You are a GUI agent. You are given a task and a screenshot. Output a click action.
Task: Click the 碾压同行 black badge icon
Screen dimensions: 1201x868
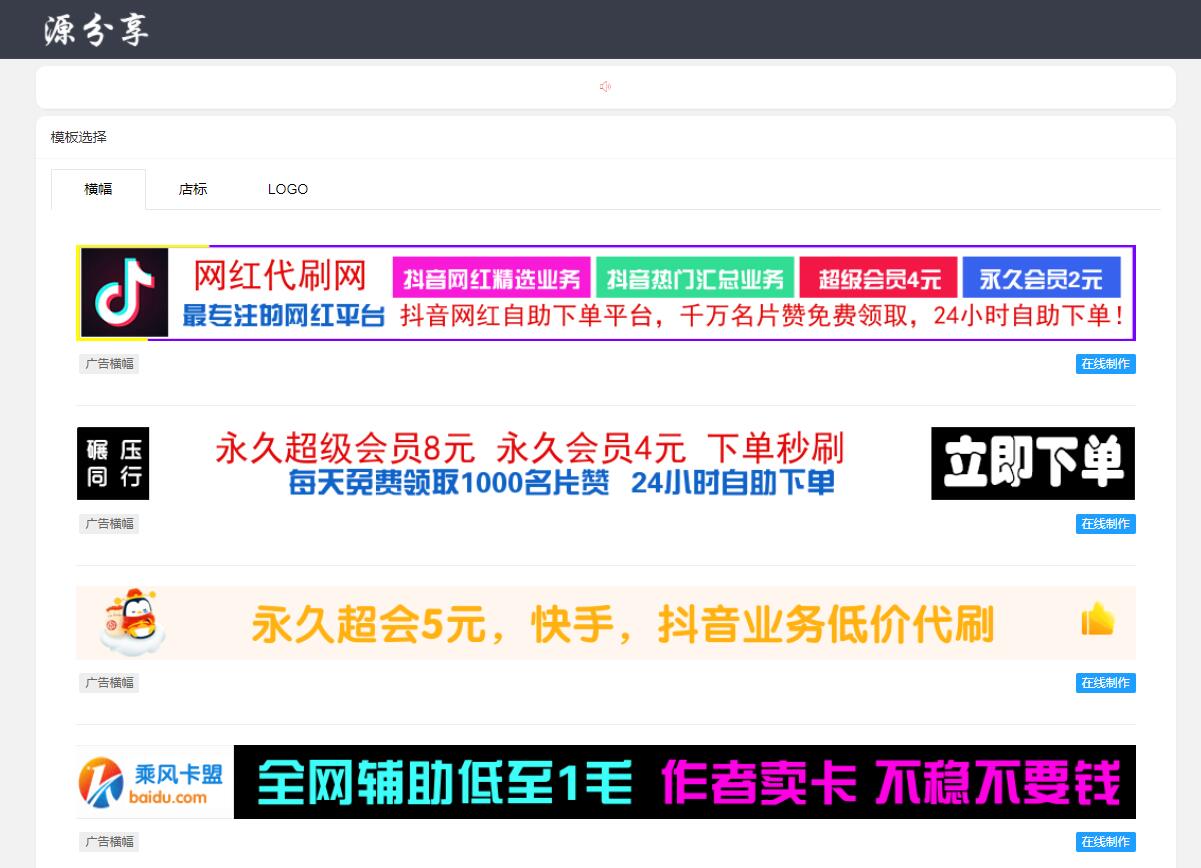[x=113, y=463]
